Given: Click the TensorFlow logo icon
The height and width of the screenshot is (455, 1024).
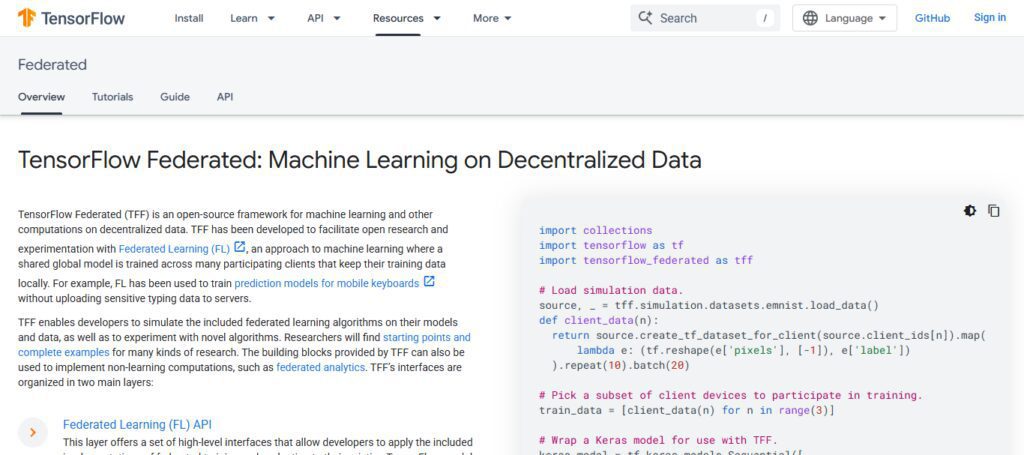Looking at the screenshot, I should click(x=27, y=18).
